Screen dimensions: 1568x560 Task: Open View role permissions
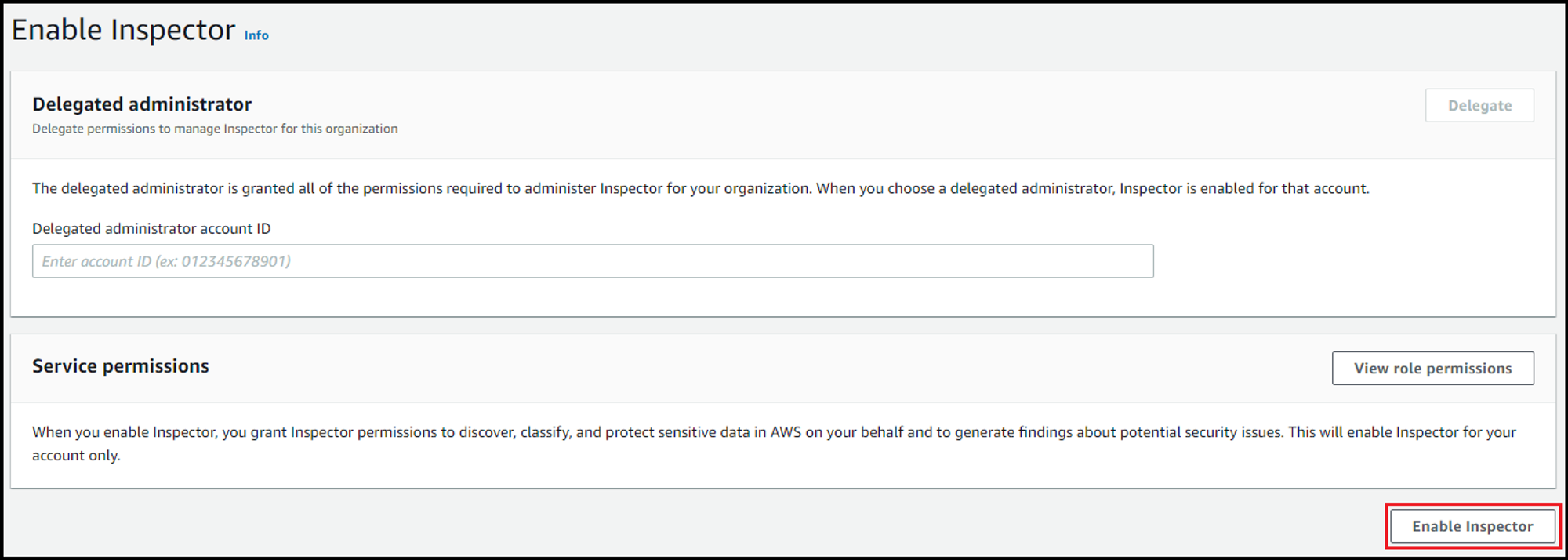(x=1432, y=369)
